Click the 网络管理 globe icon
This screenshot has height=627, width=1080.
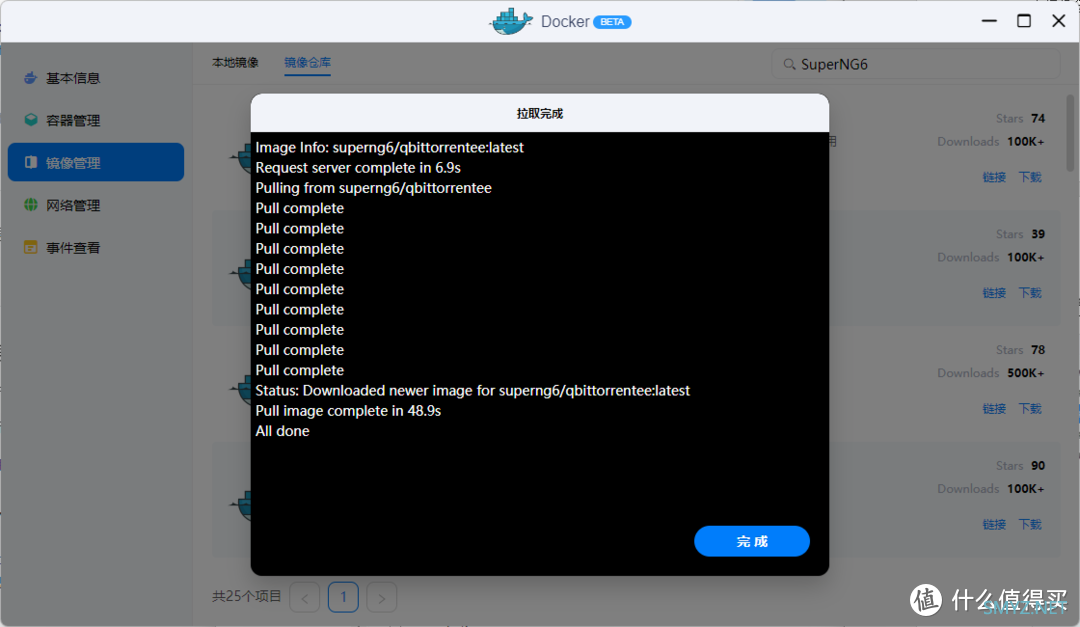coord(30,205)
